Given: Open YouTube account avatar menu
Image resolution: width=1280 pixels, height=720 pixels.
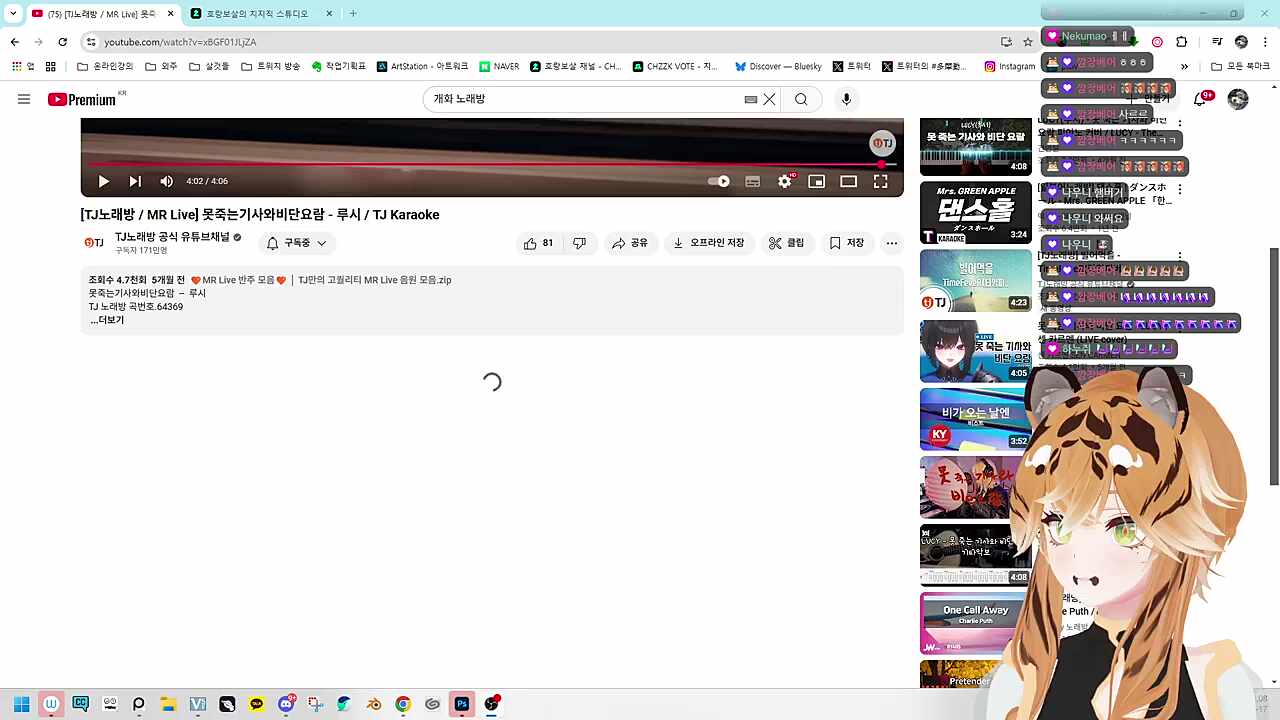Looking at the screenshot, I should tap(1238, 99).
